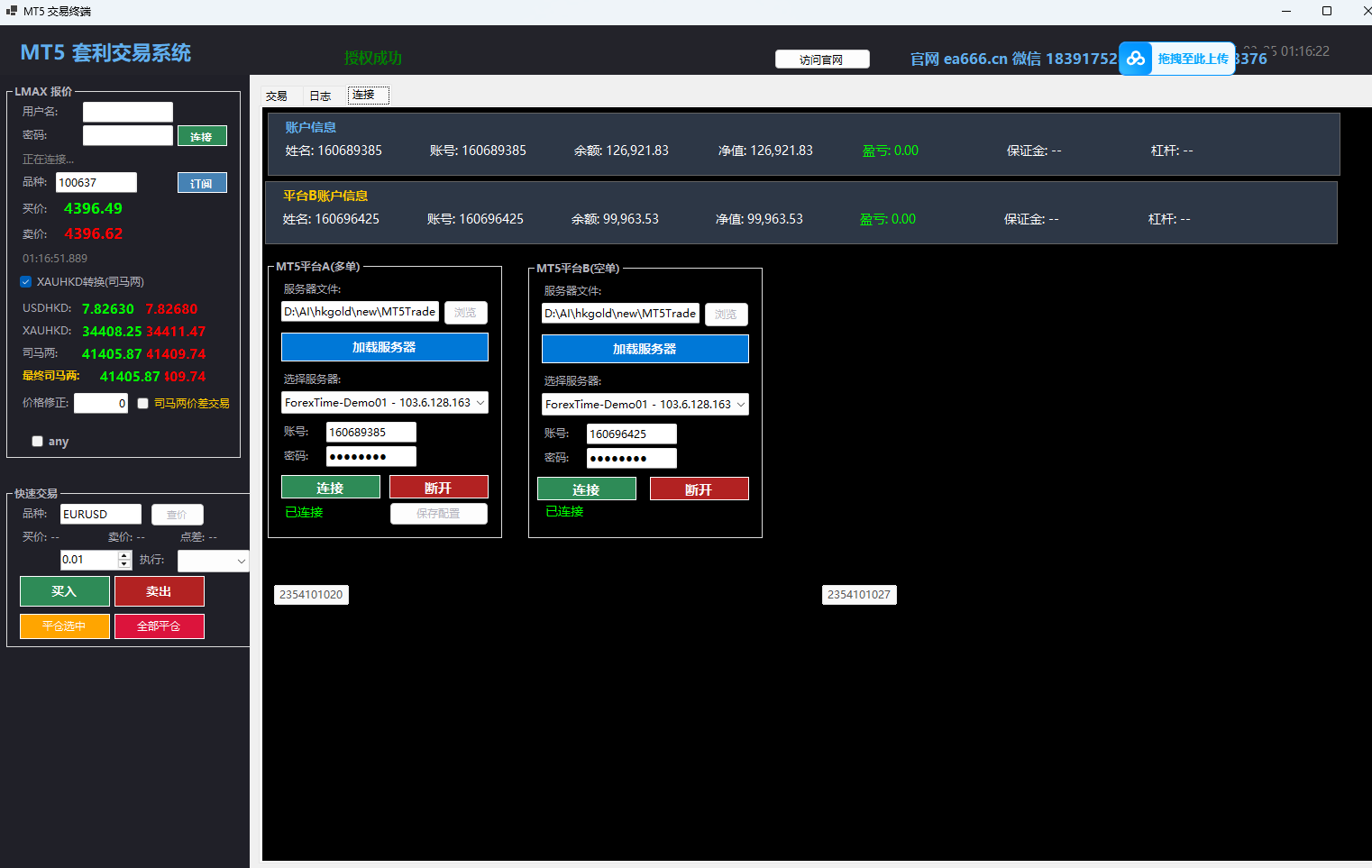1372x868 pixels.
Task: Click 保存配置 in MT5平台A
Action: pyautogui.click(x=439, y=514)
